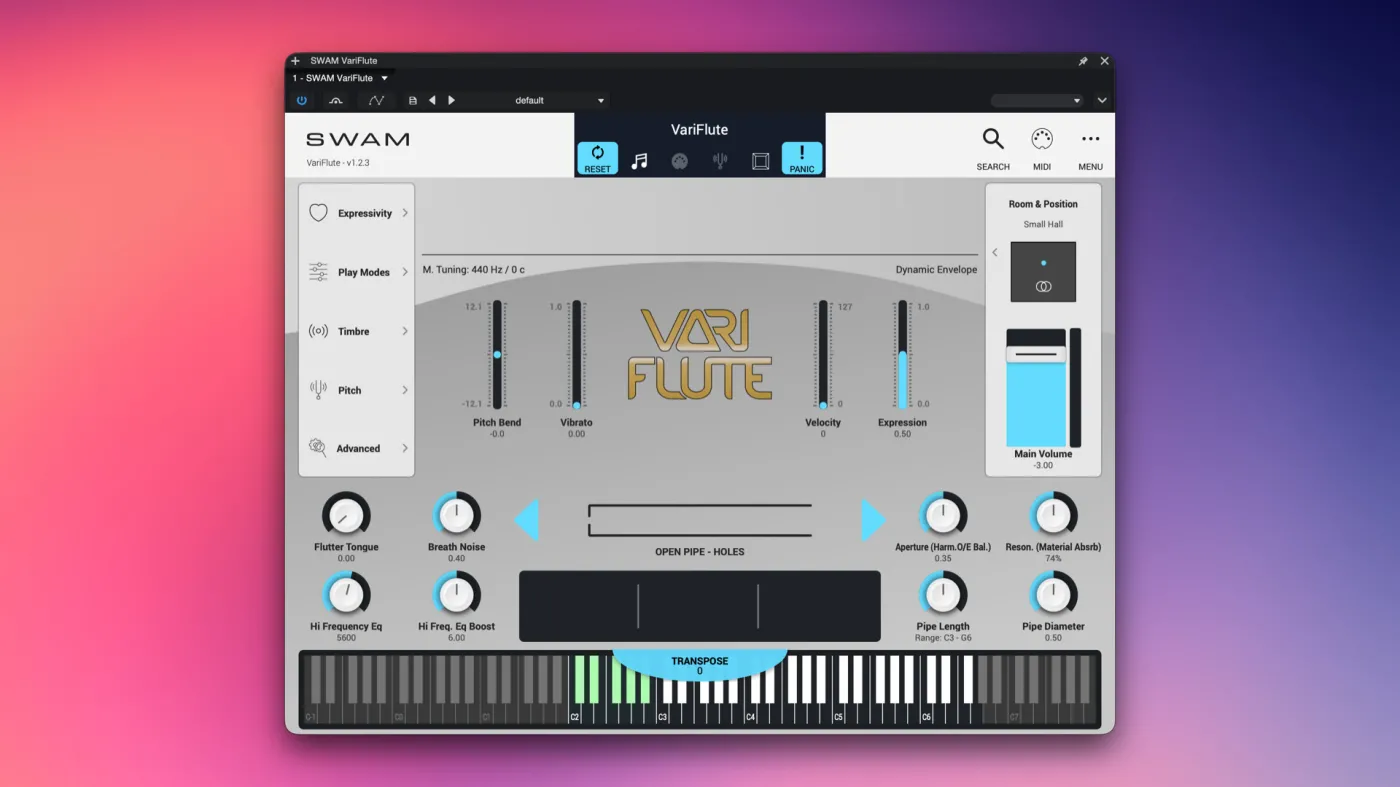The height and width of the screenshot is (787, 1400).
Task: Close the SWAM VariFlute plugin window
Action: click(x=1104, y=61)
